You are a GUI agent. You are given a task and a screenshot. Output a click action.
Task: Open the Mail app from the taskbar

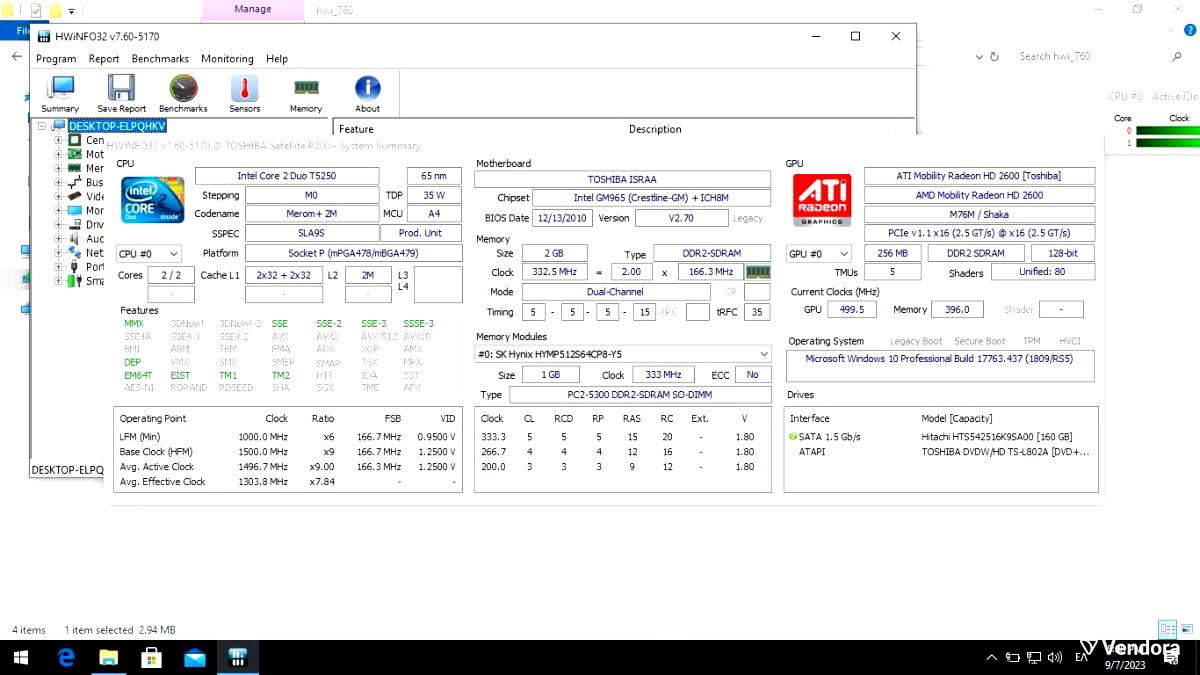pos(195,658)
